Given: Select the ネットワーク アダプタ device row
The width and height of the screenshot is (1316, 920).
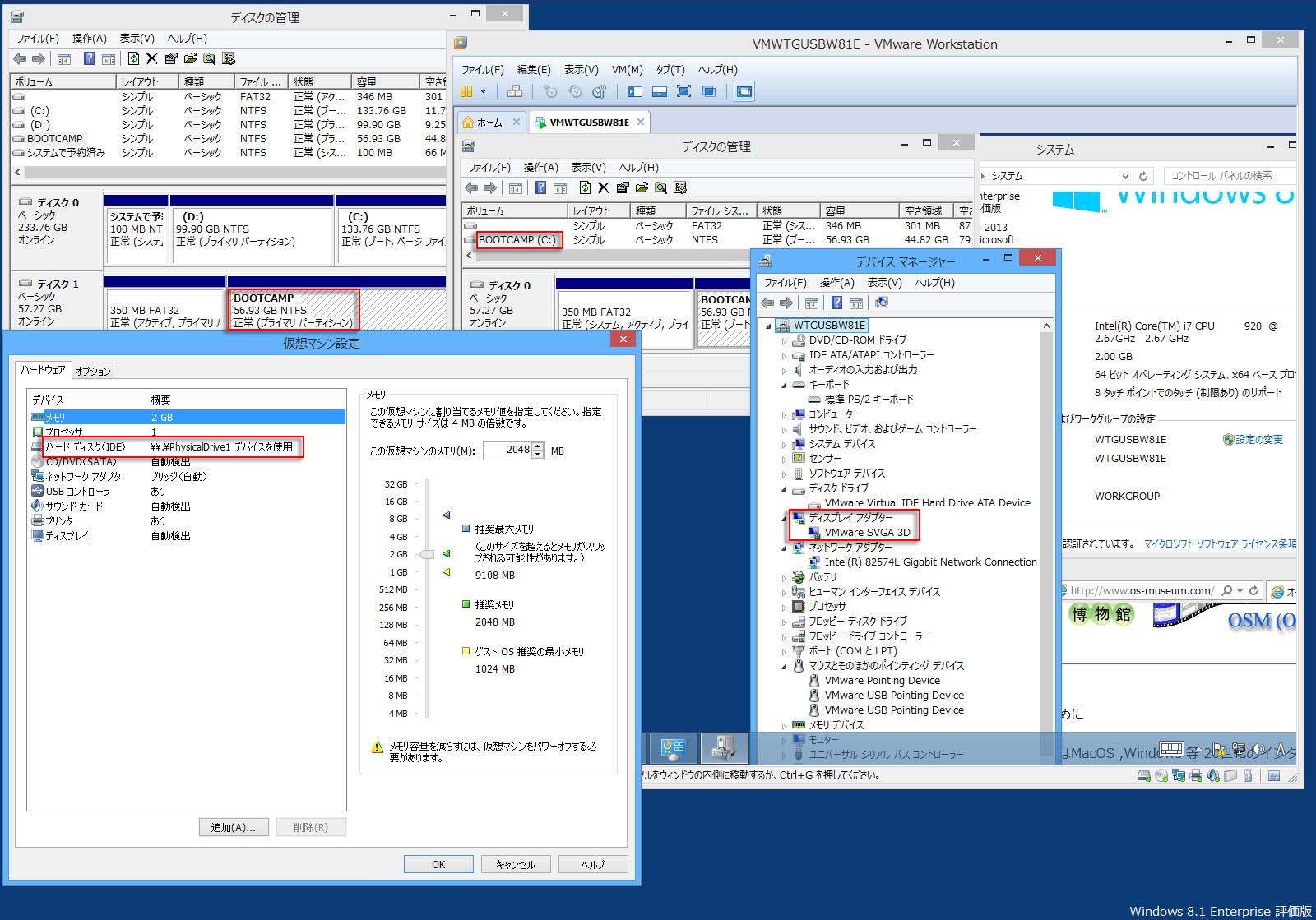Looking at the screenshot, I should click(188, 476).
